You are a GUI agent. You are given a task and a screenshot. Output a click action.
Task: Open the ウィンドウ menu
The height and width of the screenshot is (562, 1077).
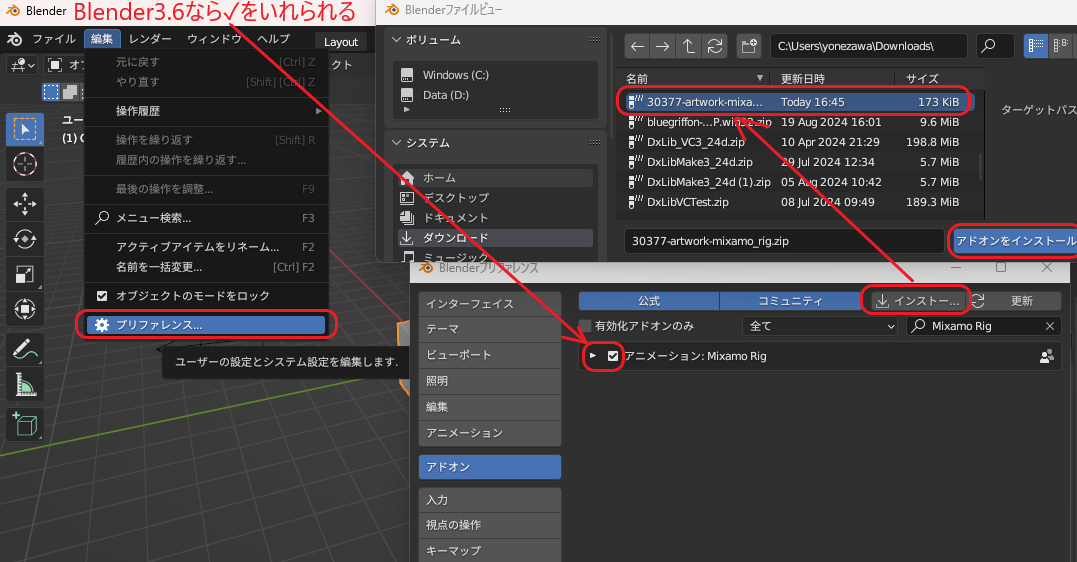[214, 39]
